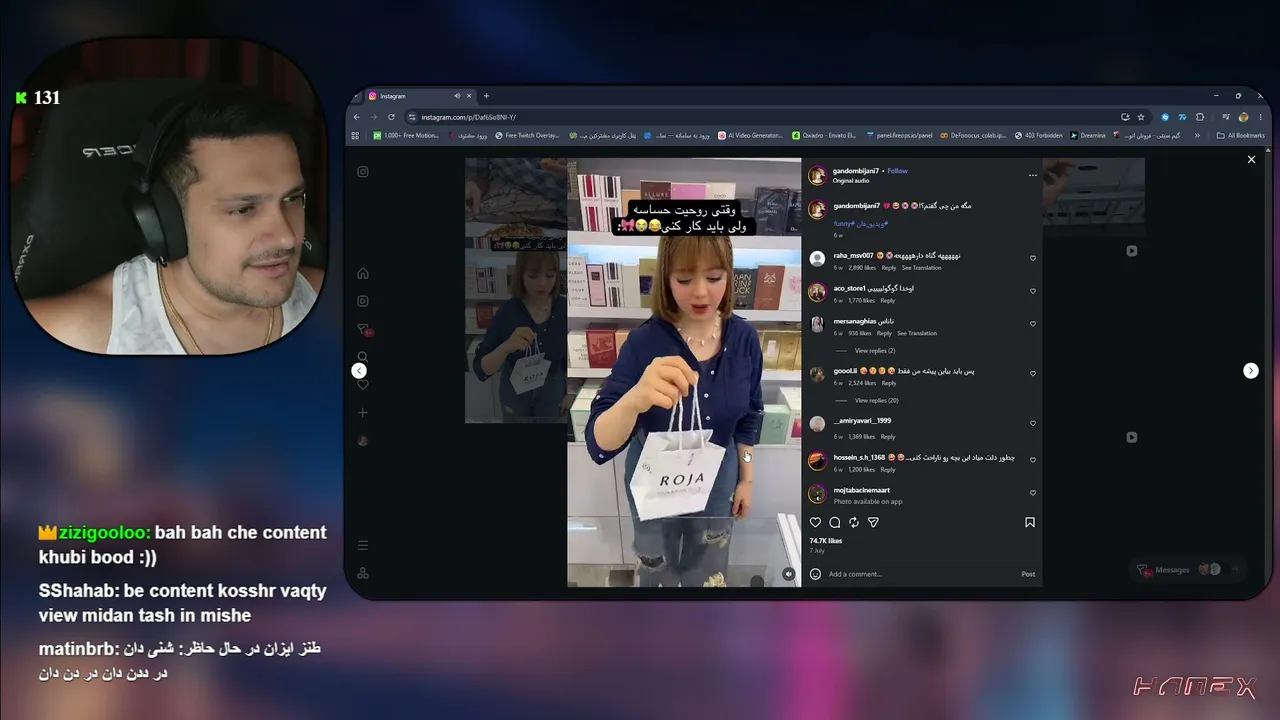
Task: Open the 'AI Video Generator' bookmark
Action: tap(750, 136)
